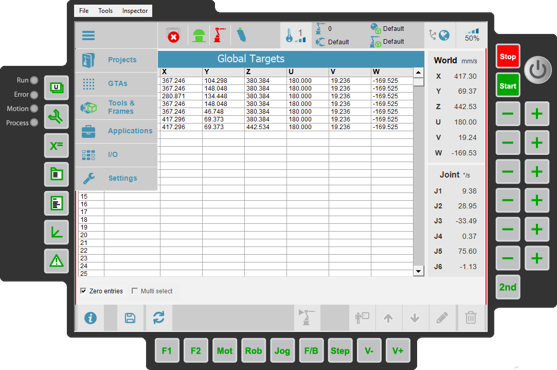The height and width of the screenshot is (370, 557).
Task: Click the F1 function key
Action: tap(167, 351)
